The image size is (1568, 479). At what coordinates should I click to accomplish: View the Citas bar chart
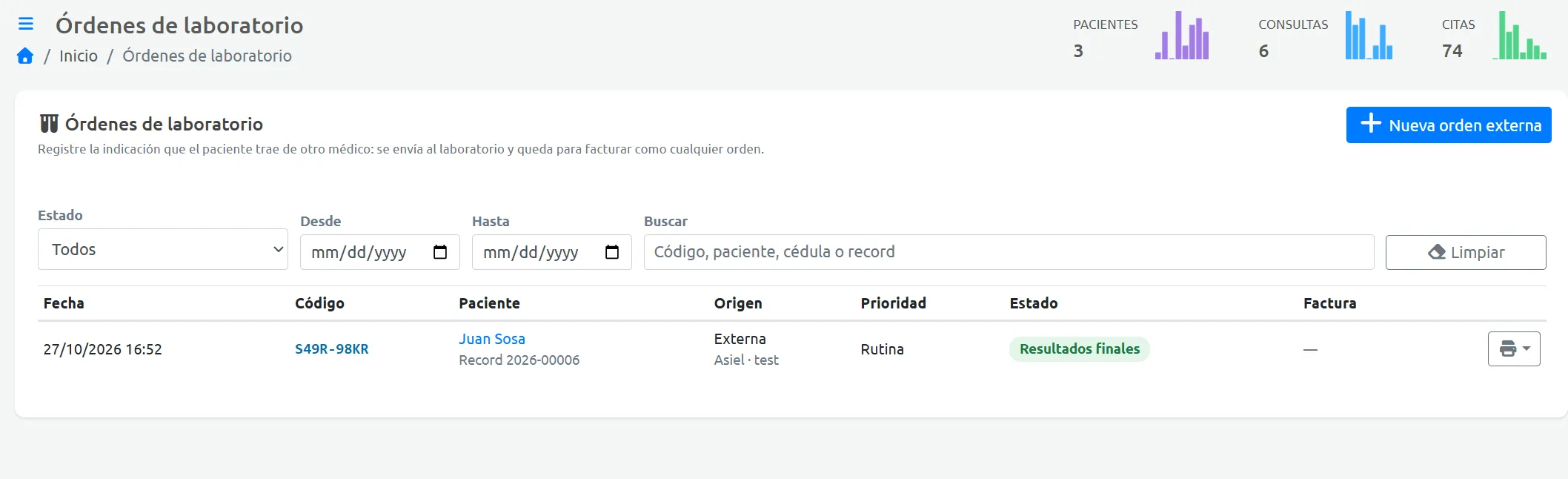[x=1520, y=36]
